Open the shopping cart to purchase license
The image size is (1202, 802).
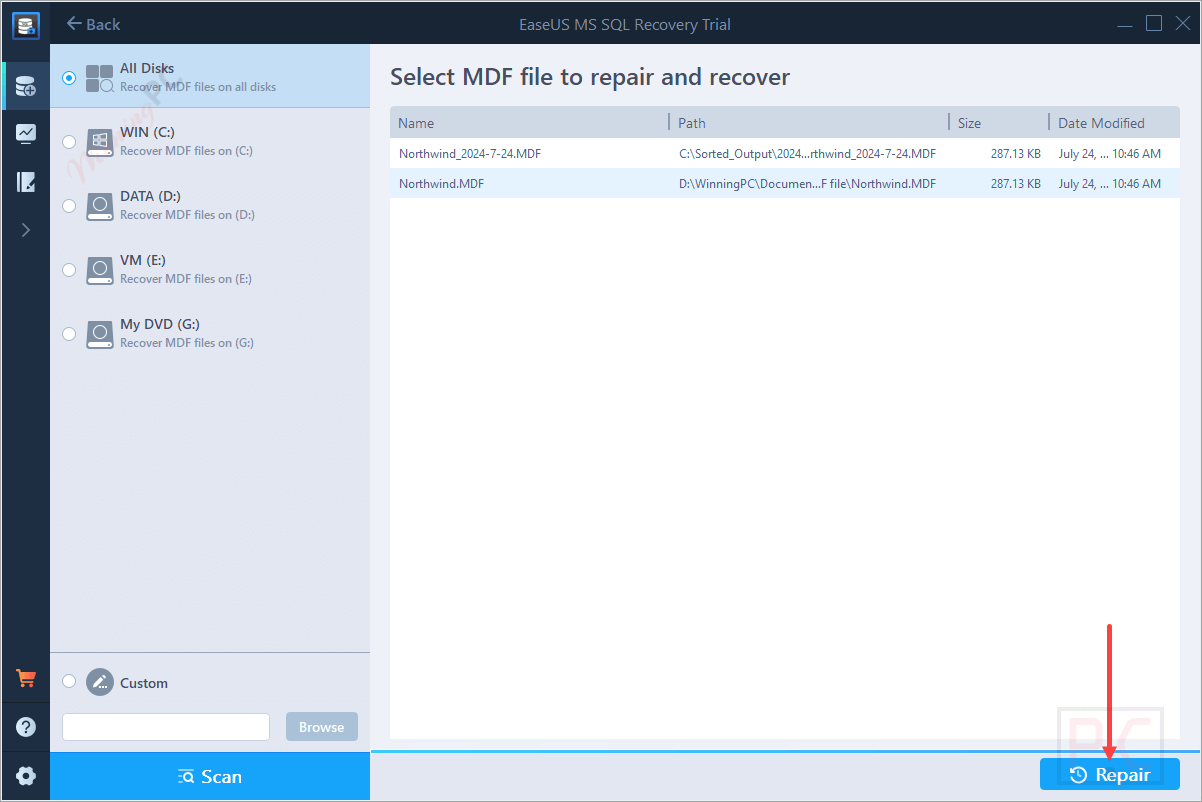tap(24, 677)
